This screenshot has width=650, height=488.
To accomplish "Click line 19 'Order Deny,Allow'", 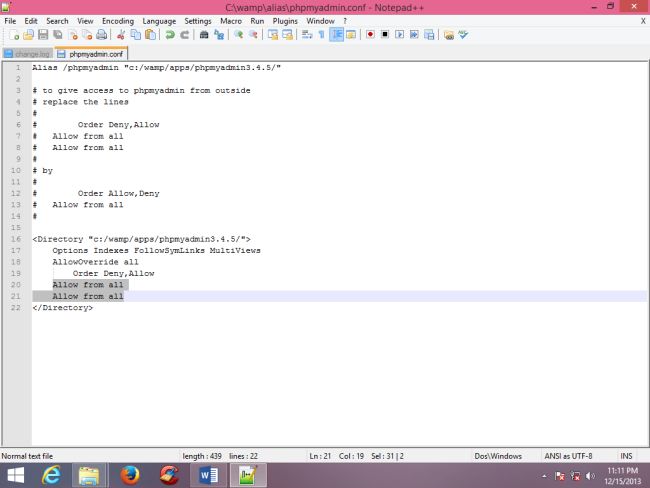I will coord(113,273).
